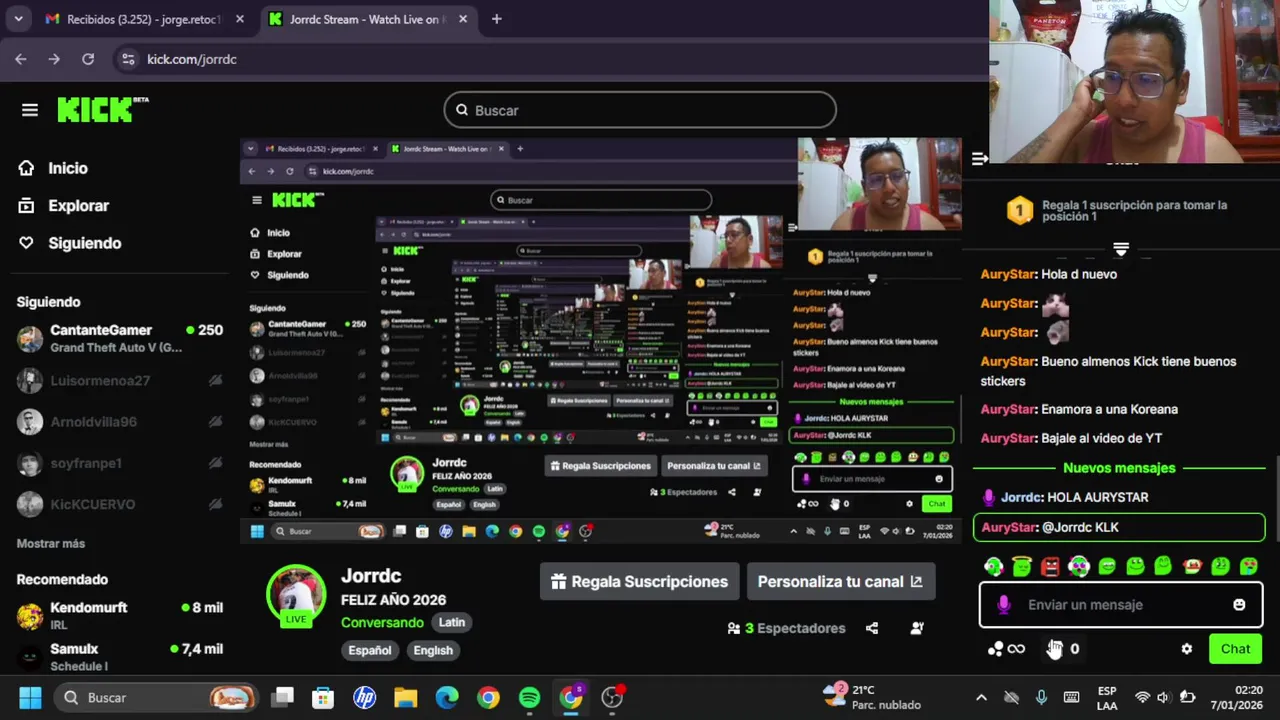Open Explorar in sidebar
Image resolution: width=1280 pixels, height=720 pixels.
point(64,206)
